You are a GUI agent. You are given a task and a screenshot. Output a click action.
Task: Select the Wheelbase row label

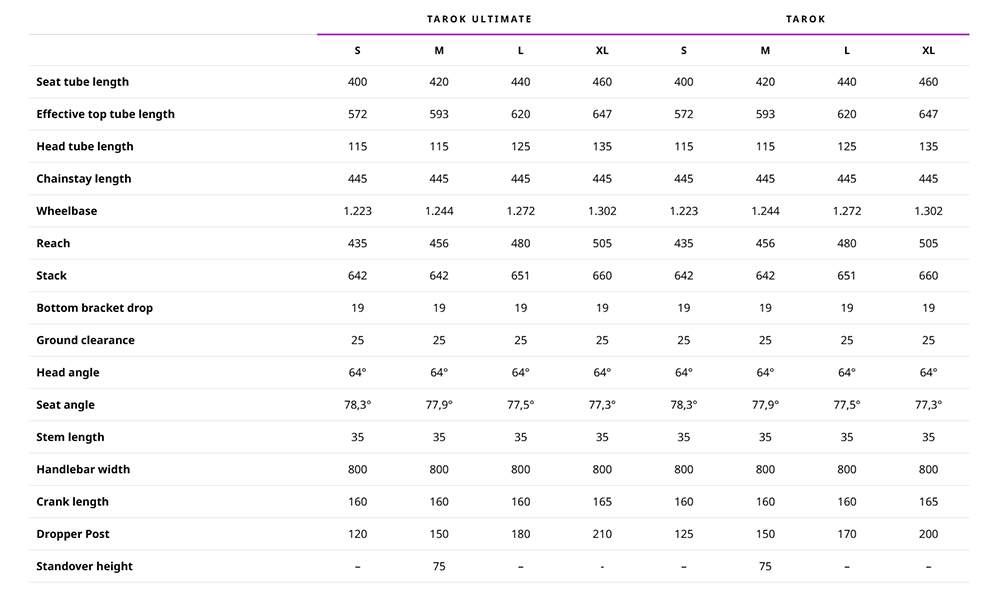(66, 211)
